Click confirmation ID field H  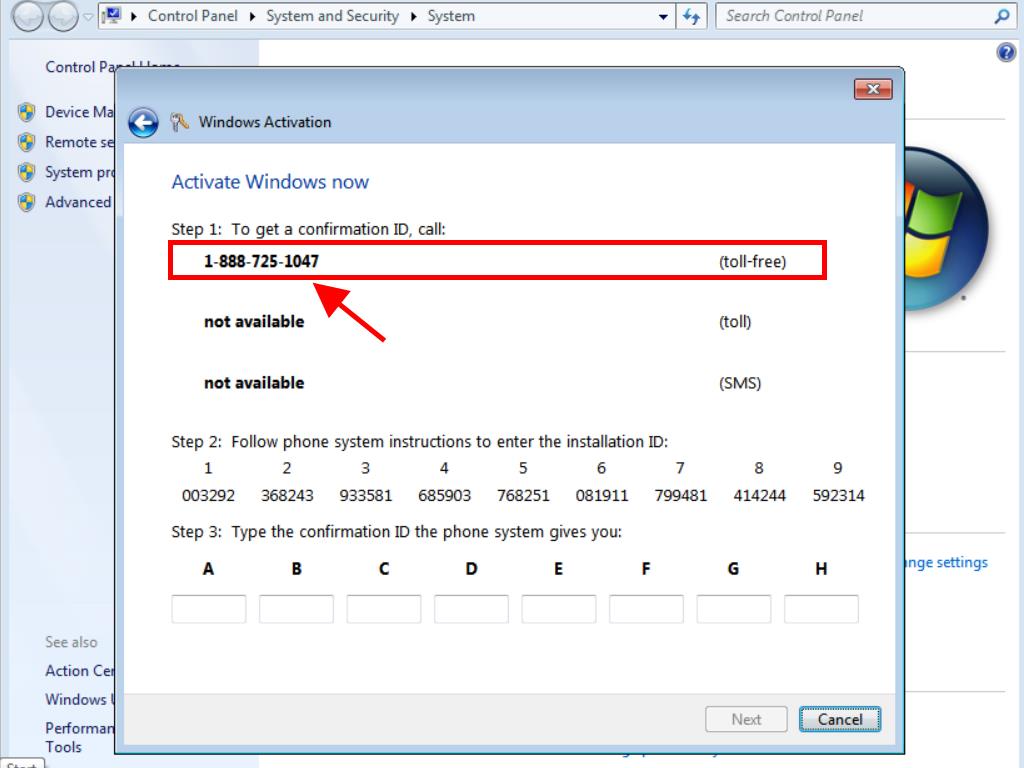(x=821, y=609)
